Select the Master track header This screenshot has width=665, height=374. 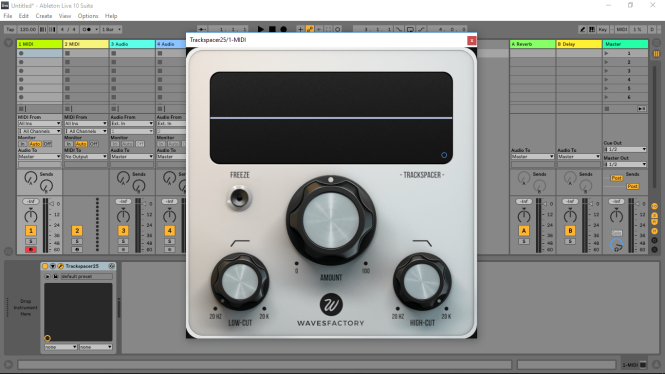point(625,44)
